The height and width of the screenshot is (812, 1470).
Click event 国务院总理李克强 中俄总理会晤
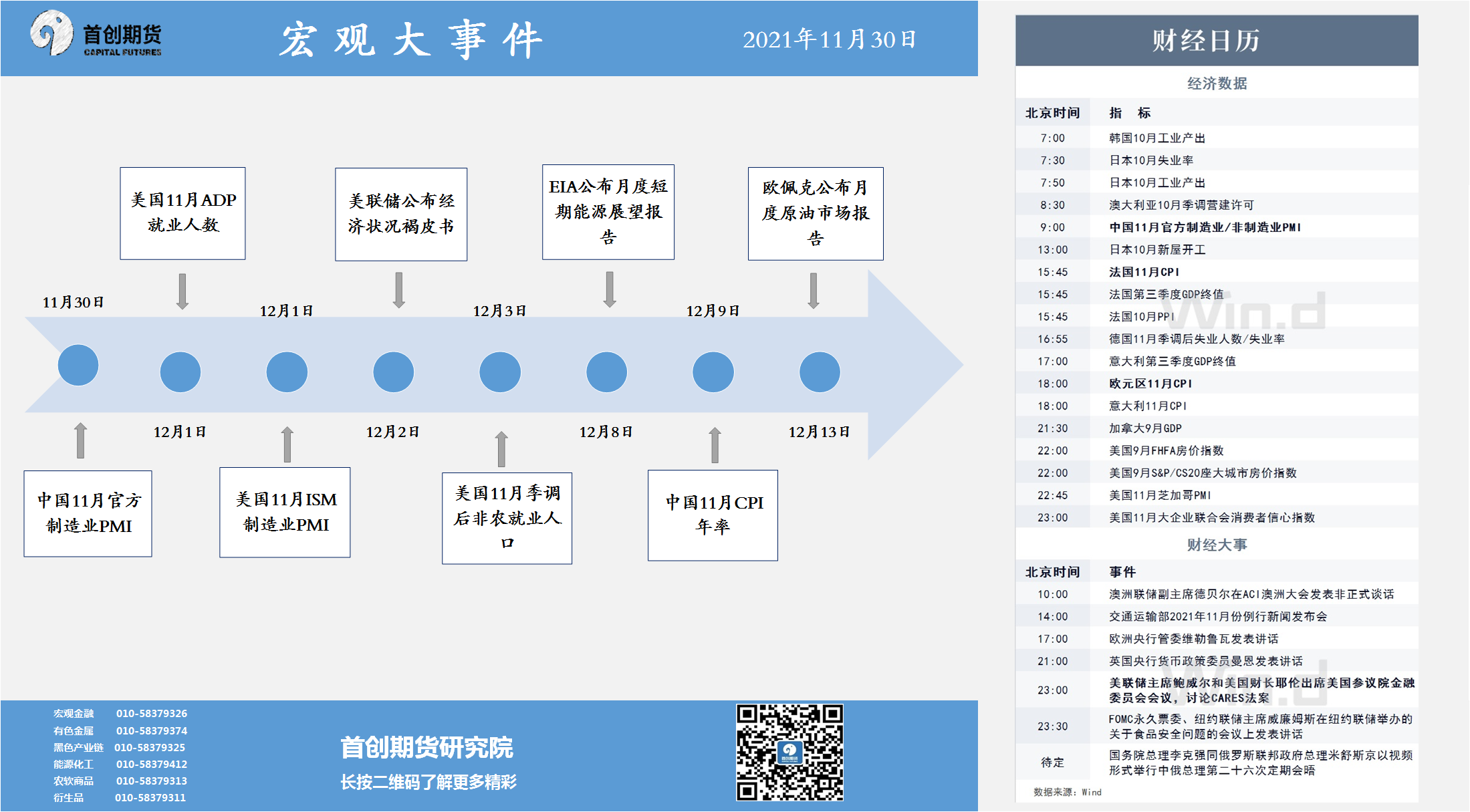coord(1217,763)
